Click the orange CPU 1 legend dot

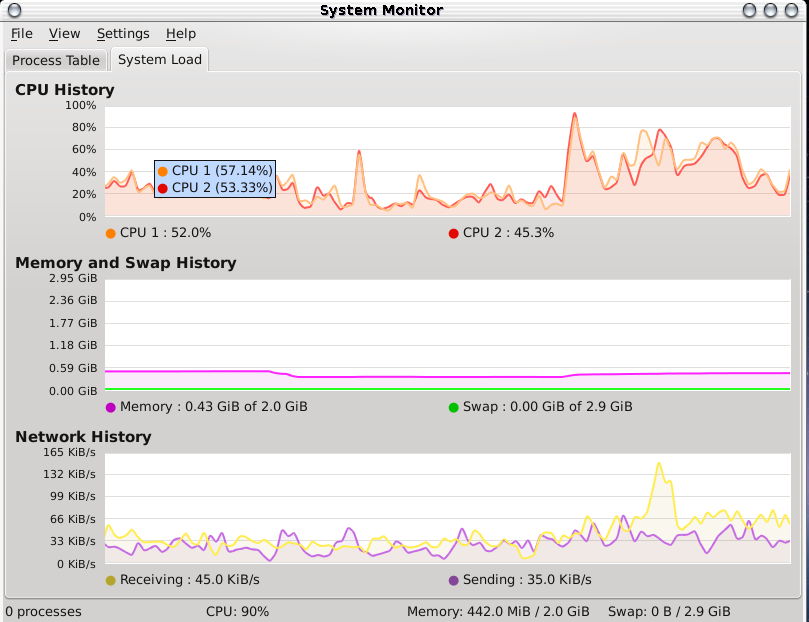110,233
